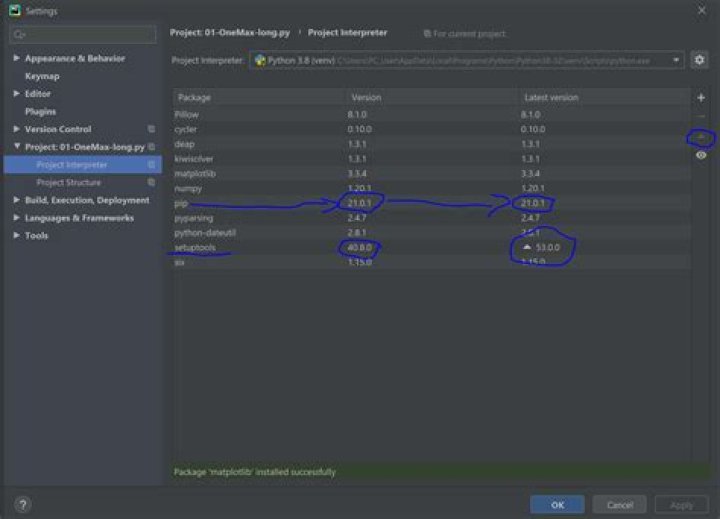This screenshot has height=519, width=720.
Task: Click Project Interpreter breadcrumb title
Action: [x=348, y=33]
